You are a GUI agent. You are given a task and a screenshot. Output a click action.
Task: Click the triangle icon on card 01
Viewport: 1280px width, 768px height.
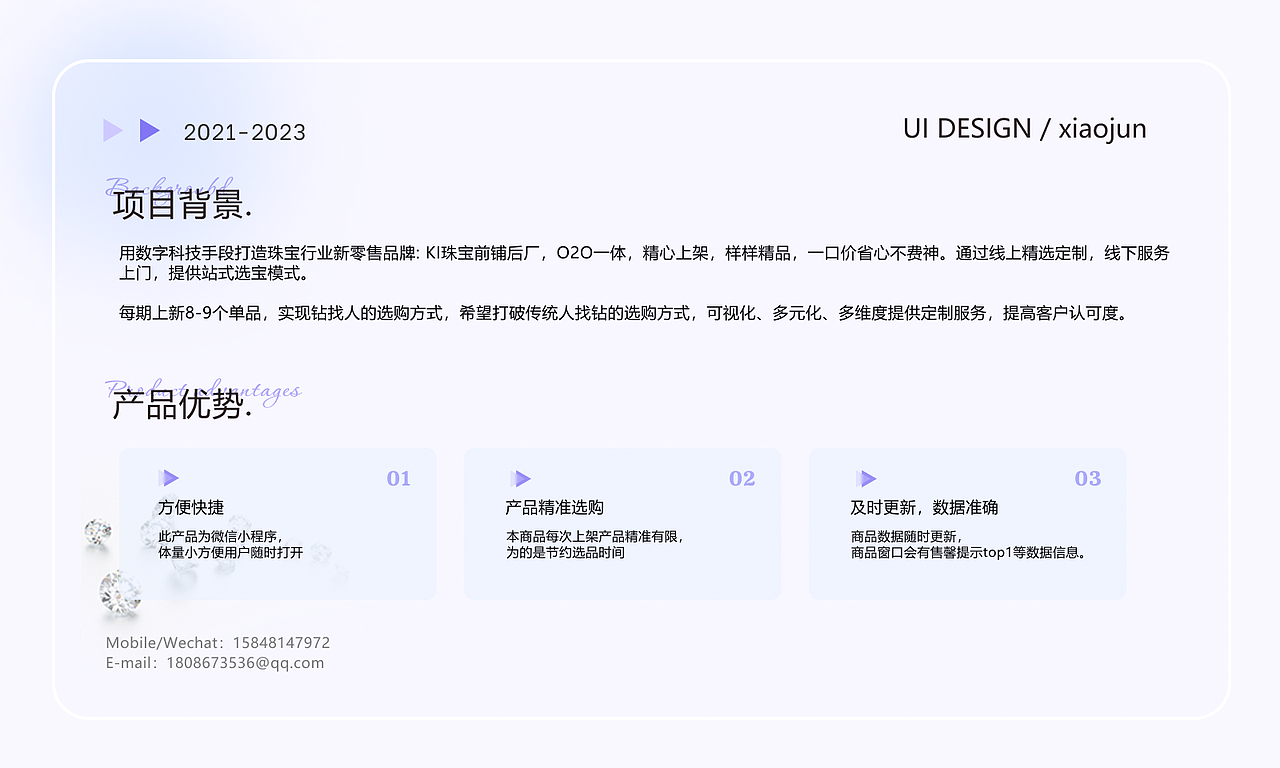pyautogui.click(x=170, y=478)
